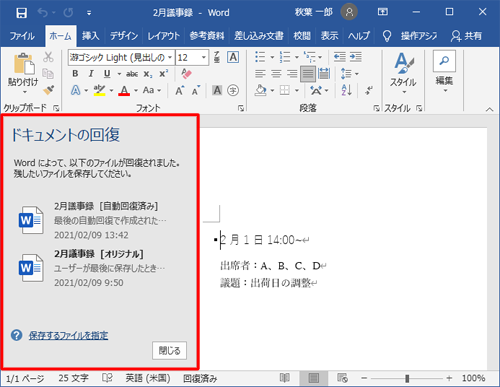Switch to the 表示 tab
Image resolution: width=500 pixels, height=387 pixels.
[x=329, y=36]
